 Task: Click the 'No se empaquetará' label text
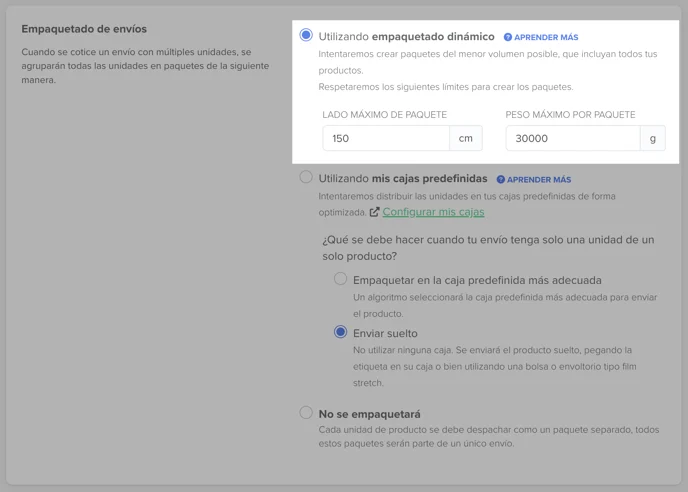tap(369, 413)
